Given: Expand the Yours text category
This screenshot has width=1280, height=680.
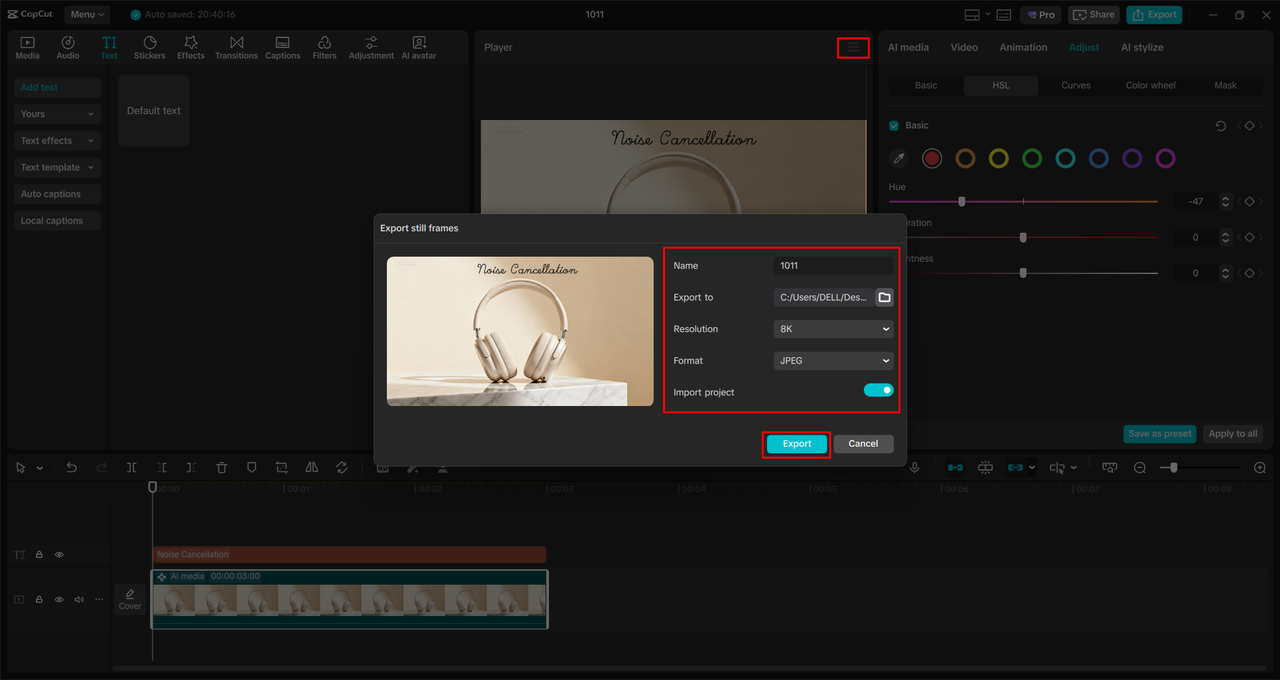Looking at the screenshot, I should click(x=57, y=114).
